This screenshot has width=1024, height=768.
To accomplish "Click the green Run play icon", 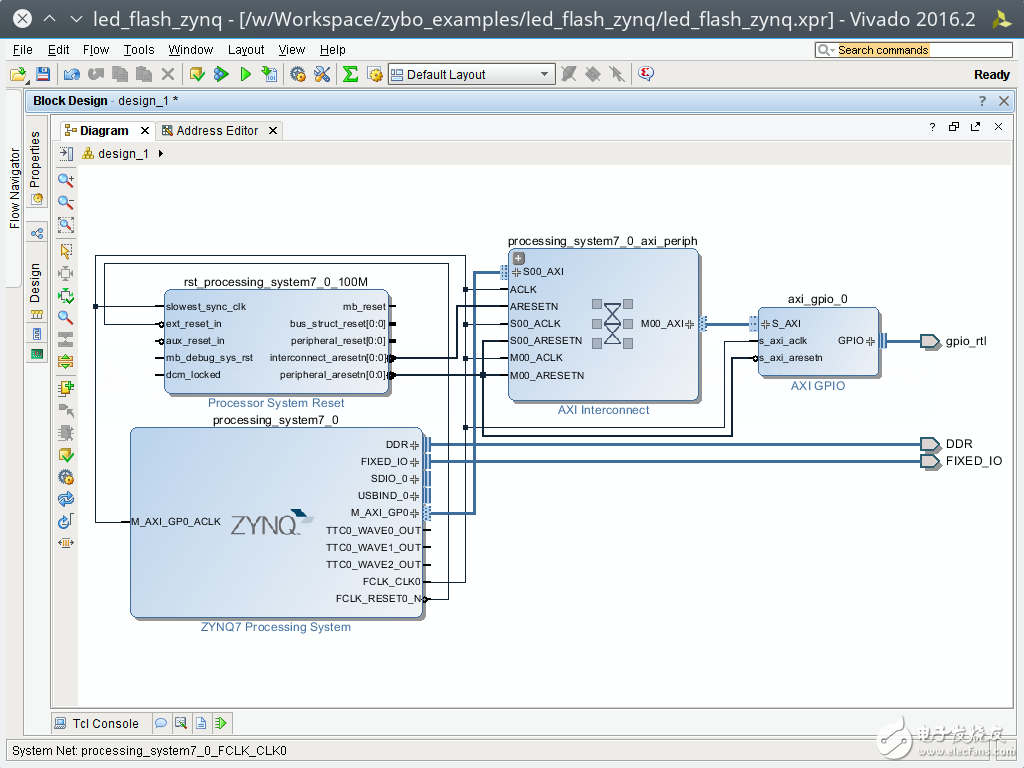I will point(245,74).
